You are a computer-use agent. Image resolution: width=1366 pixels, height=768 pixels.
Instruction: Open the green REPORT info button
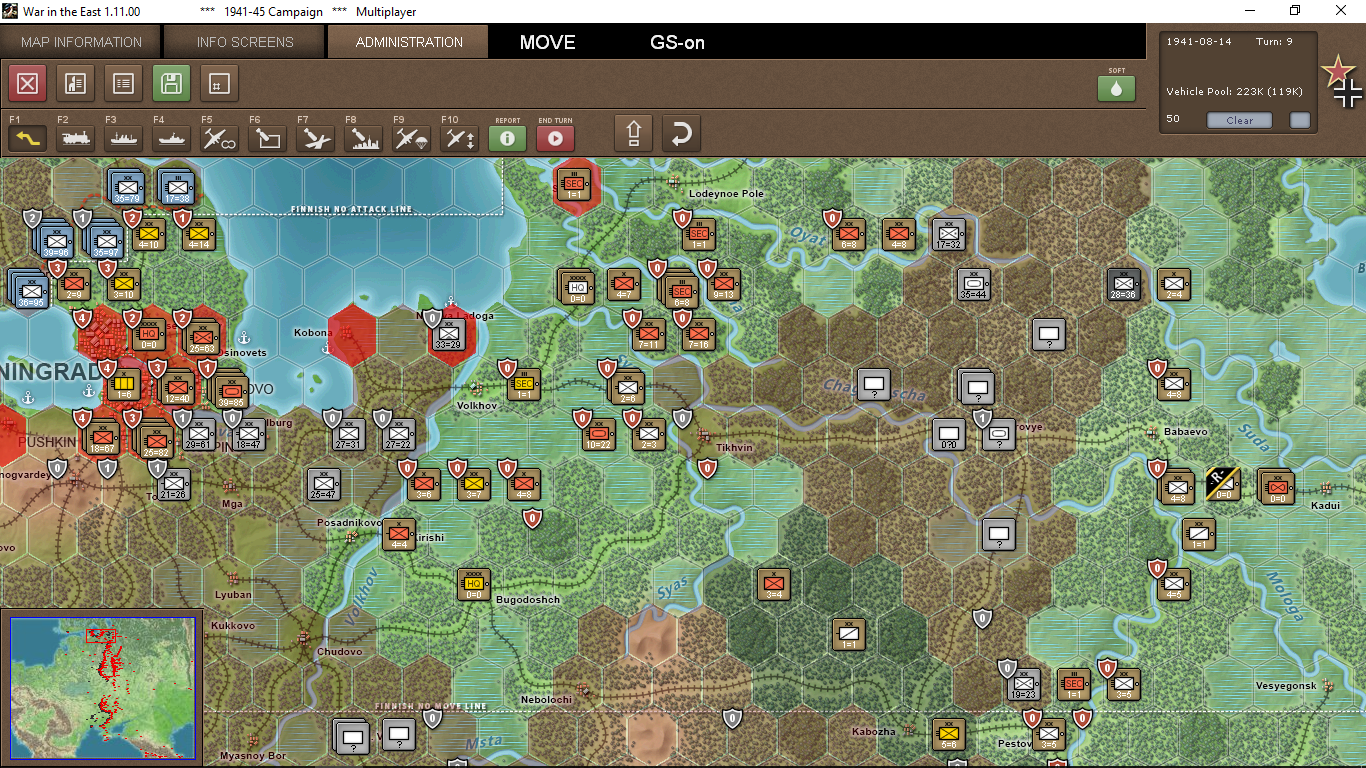tap(508, 139)
